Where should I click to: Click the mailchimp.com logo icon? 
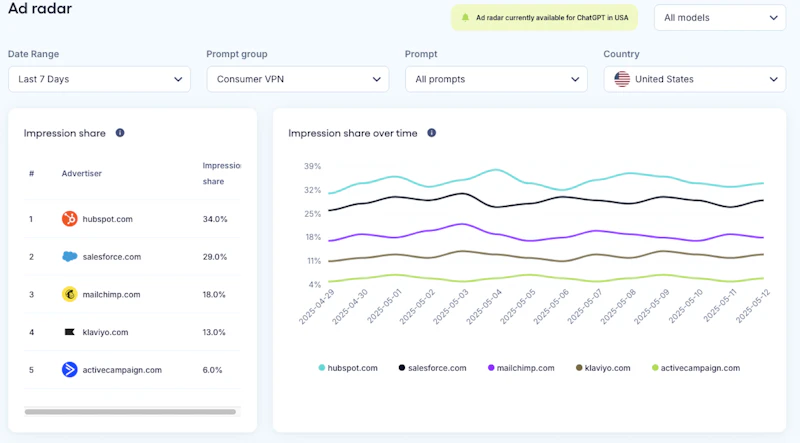(x=69, y=294)
